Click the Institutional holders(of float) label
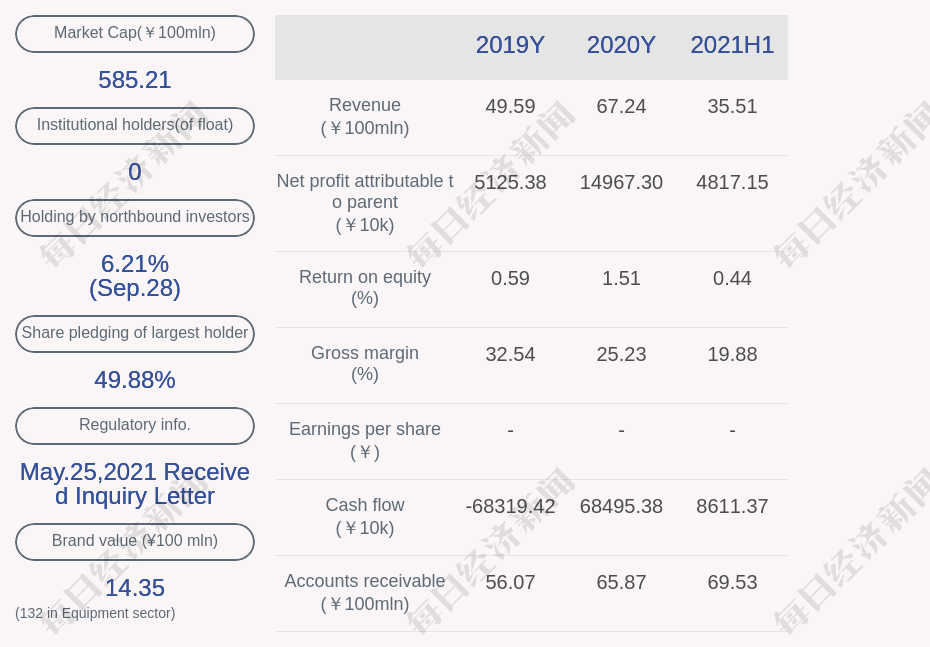 tap(134, 125)
